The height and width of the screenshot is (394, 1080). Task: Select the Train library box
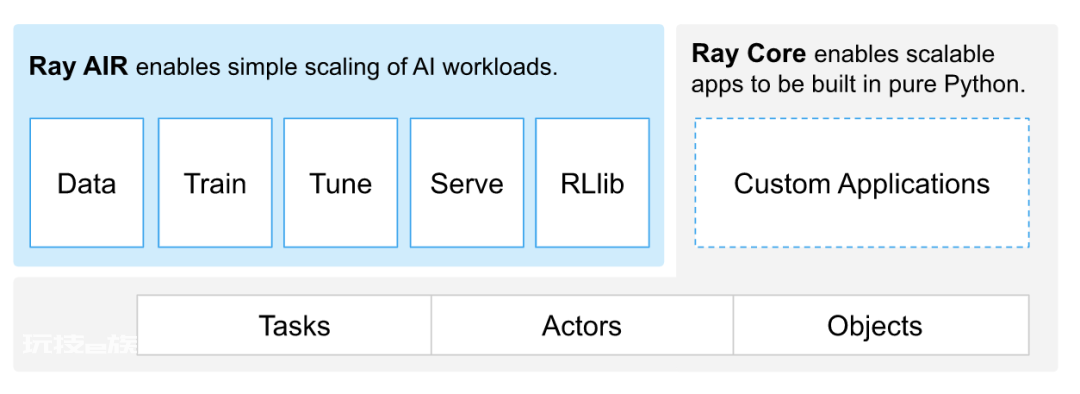[215, 183]
